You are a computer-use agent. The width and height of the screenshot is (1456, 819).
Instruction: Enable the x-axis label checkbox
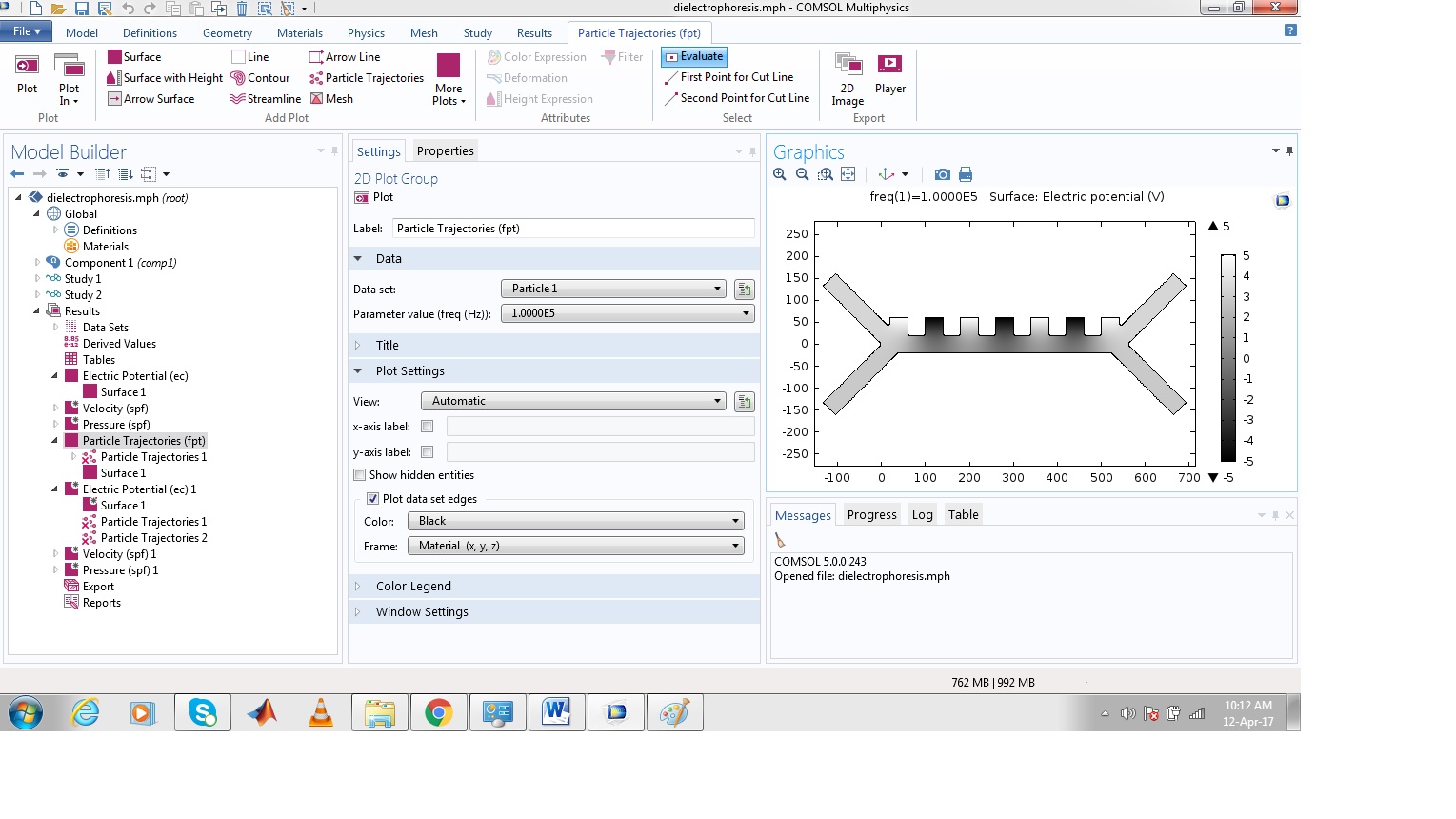427,427
